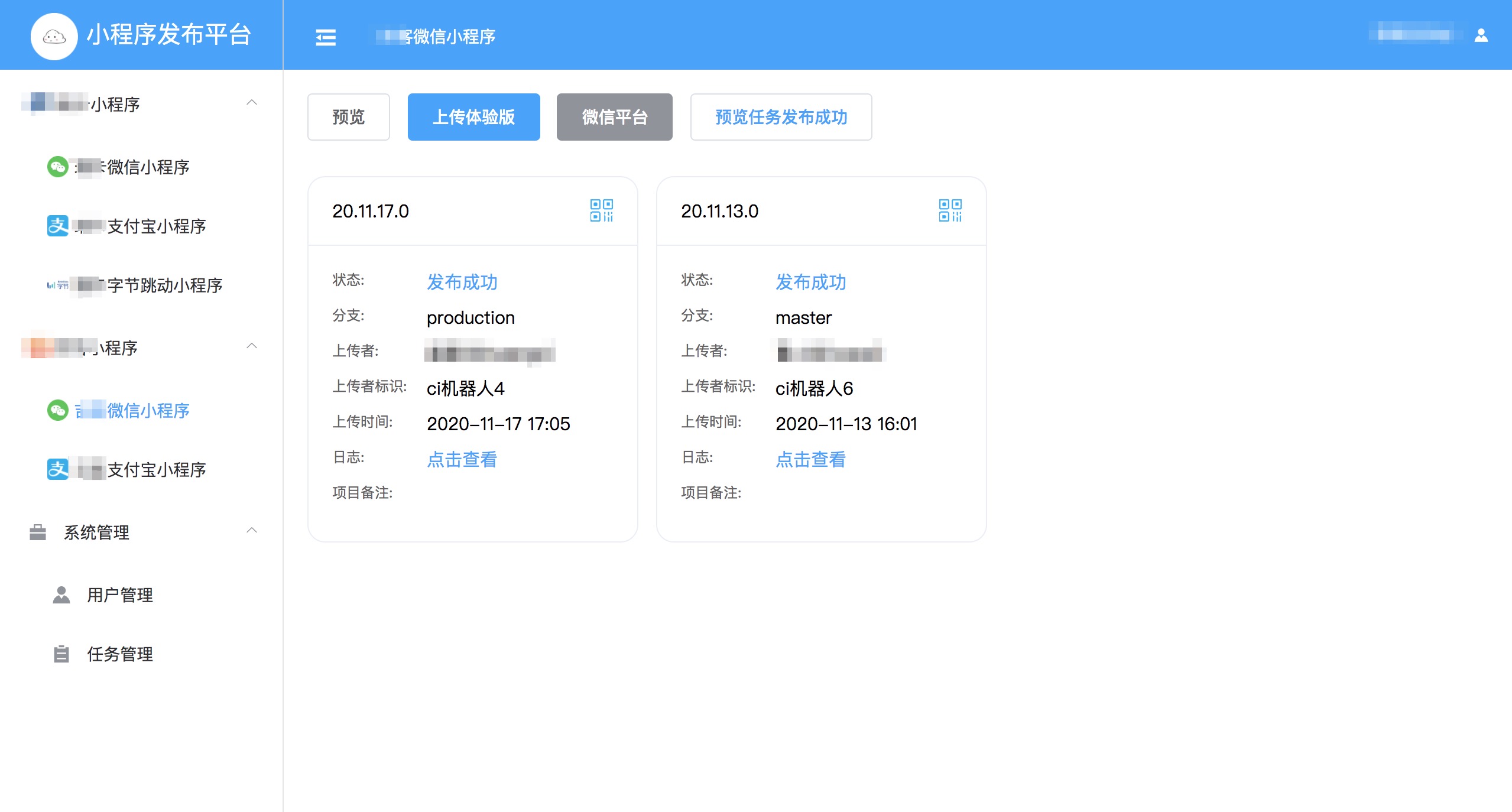The height and width of the screenshot is (812, 1512).
Task: Click the gray 微信平台 button
Action: (x=614, y=117)
